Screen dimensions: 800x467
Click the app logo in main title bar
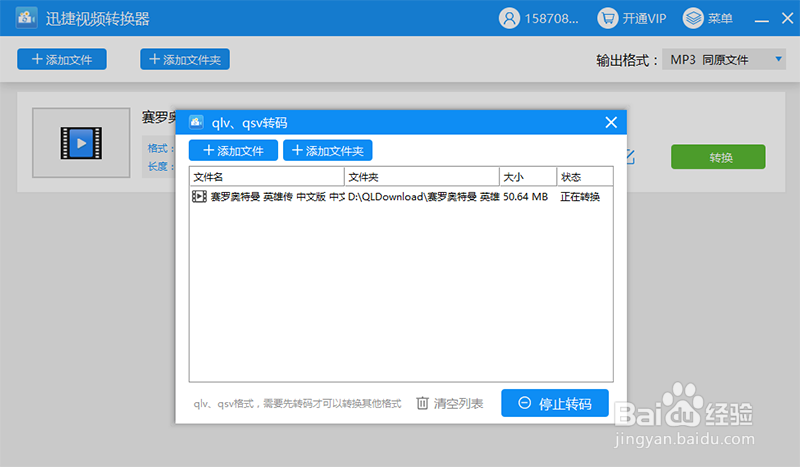(26, 18)
